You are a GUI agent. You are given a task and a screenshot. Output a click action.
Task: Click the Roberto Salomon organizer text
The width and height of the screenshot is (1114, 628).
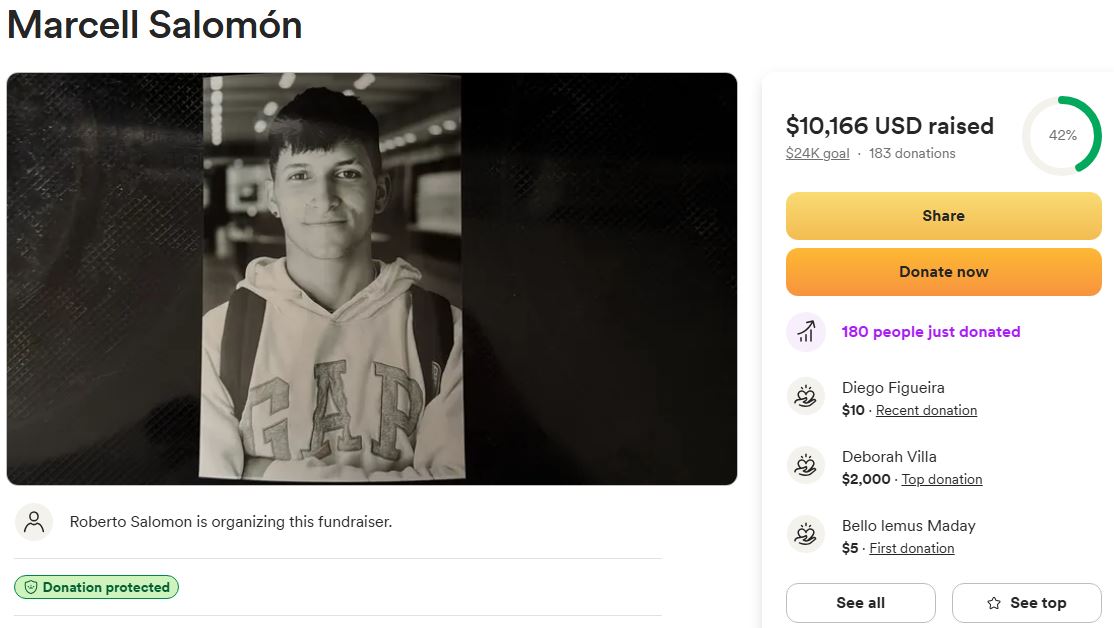point(230,522)
